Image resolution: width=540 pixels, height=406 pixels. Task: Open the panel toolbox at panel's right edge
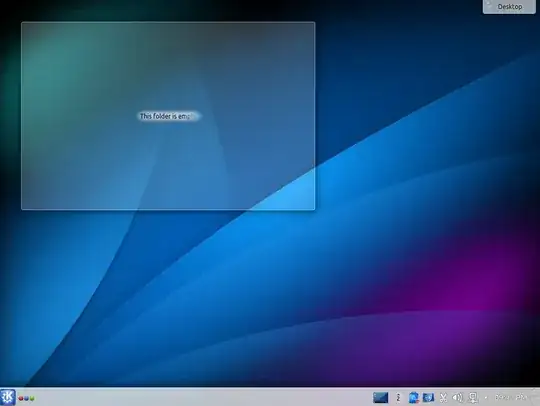(536, 397)
